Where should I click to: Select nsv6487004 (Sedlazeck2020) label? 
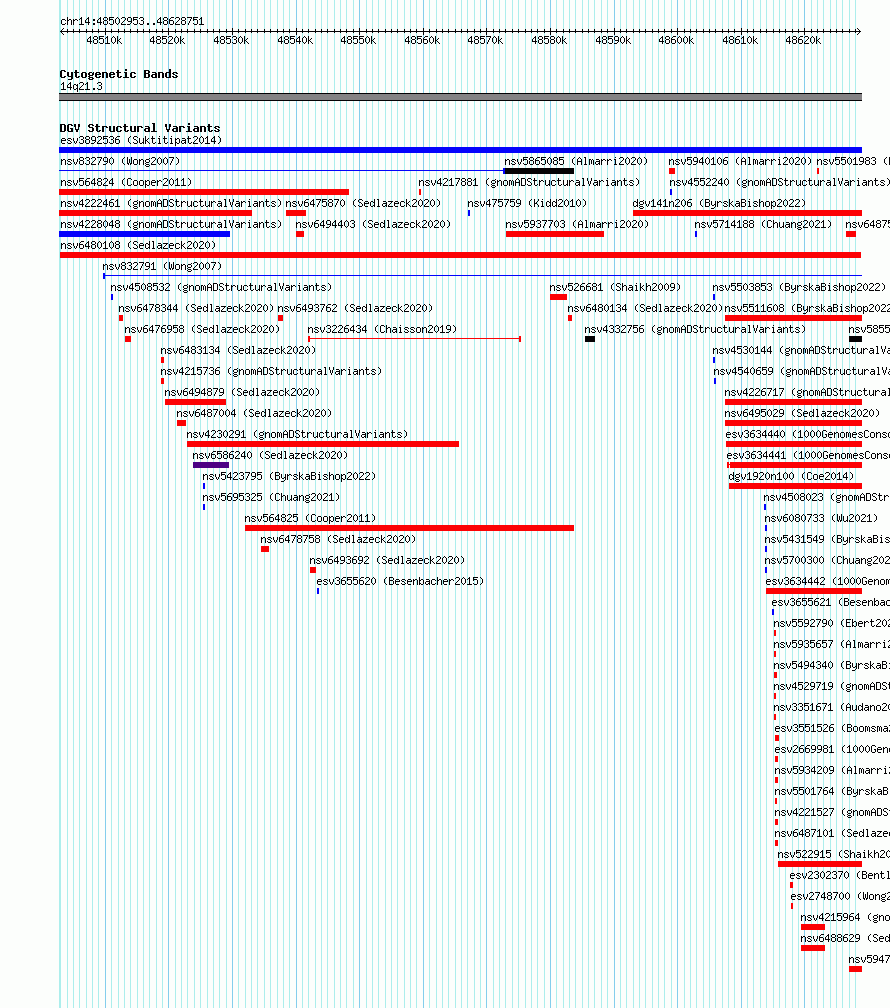(x=254, y=413)
